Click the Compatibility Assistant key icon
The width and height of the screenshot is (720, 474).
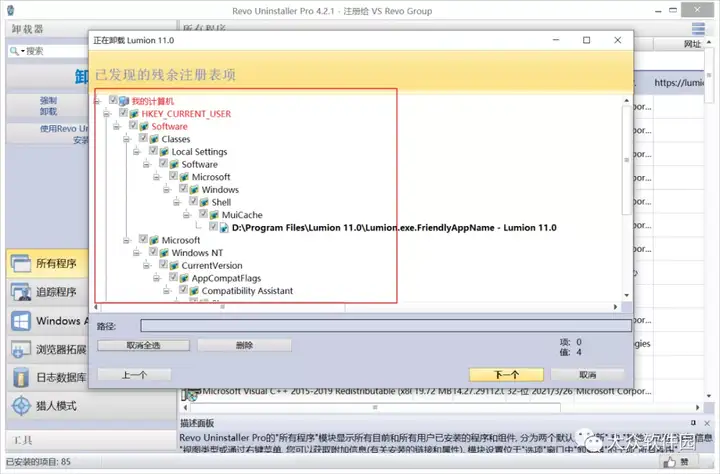coord(194,291)
